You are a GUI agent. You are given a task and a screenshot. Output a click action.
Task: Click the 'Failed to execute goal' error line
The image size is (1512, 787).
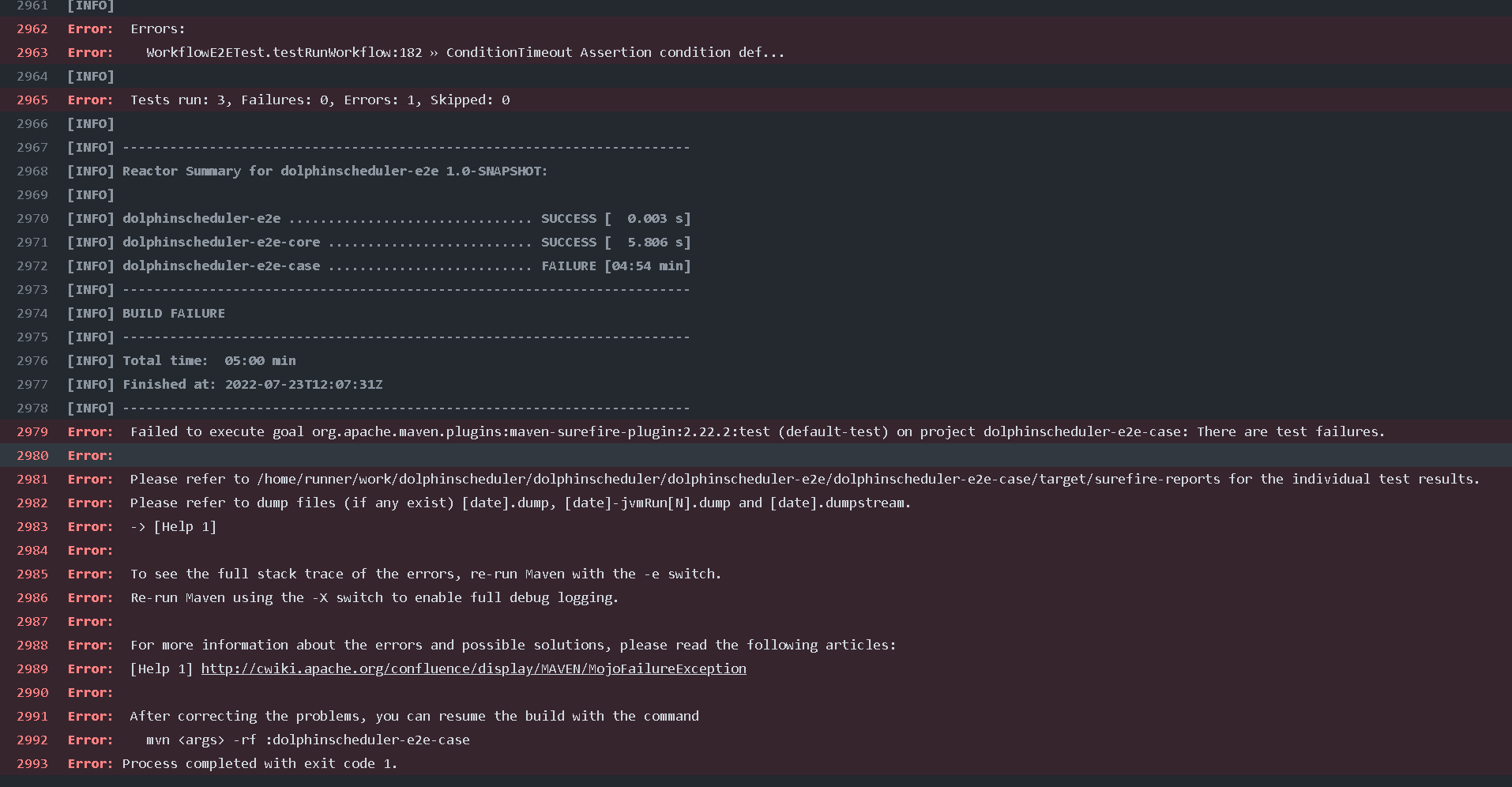(x=756, y=431)
